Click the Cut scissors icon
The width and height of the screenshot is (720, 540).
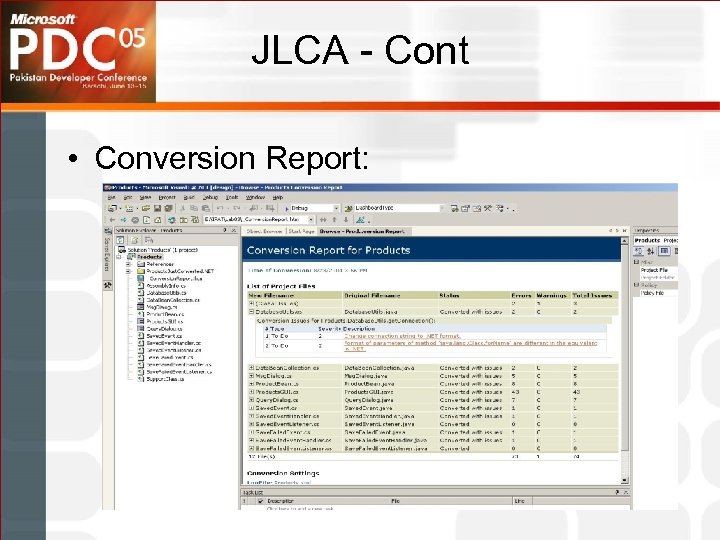pyautogui.click(x=183, y=208)
